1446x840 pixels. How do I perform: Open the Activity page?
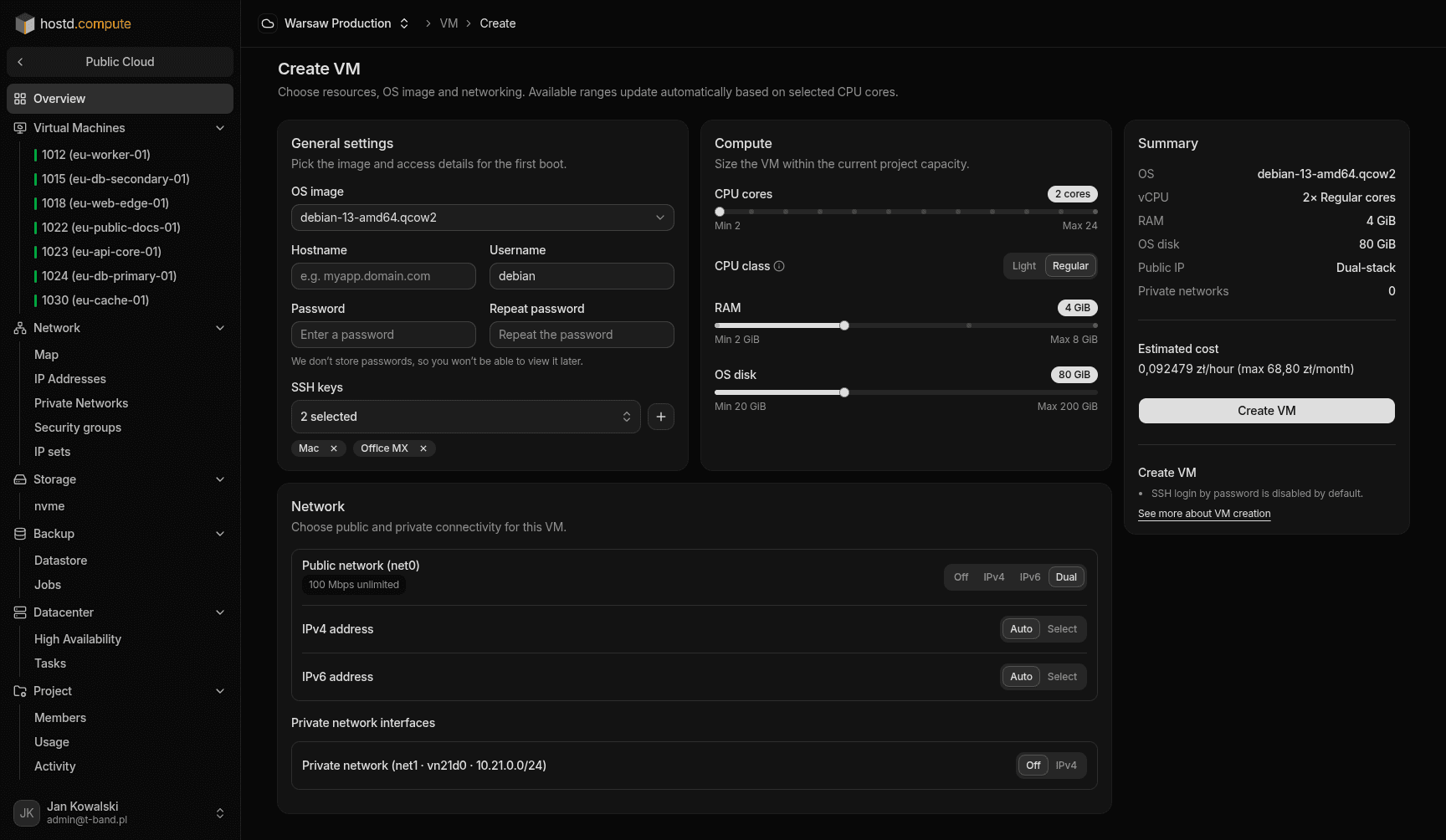[x=55, y=766]
